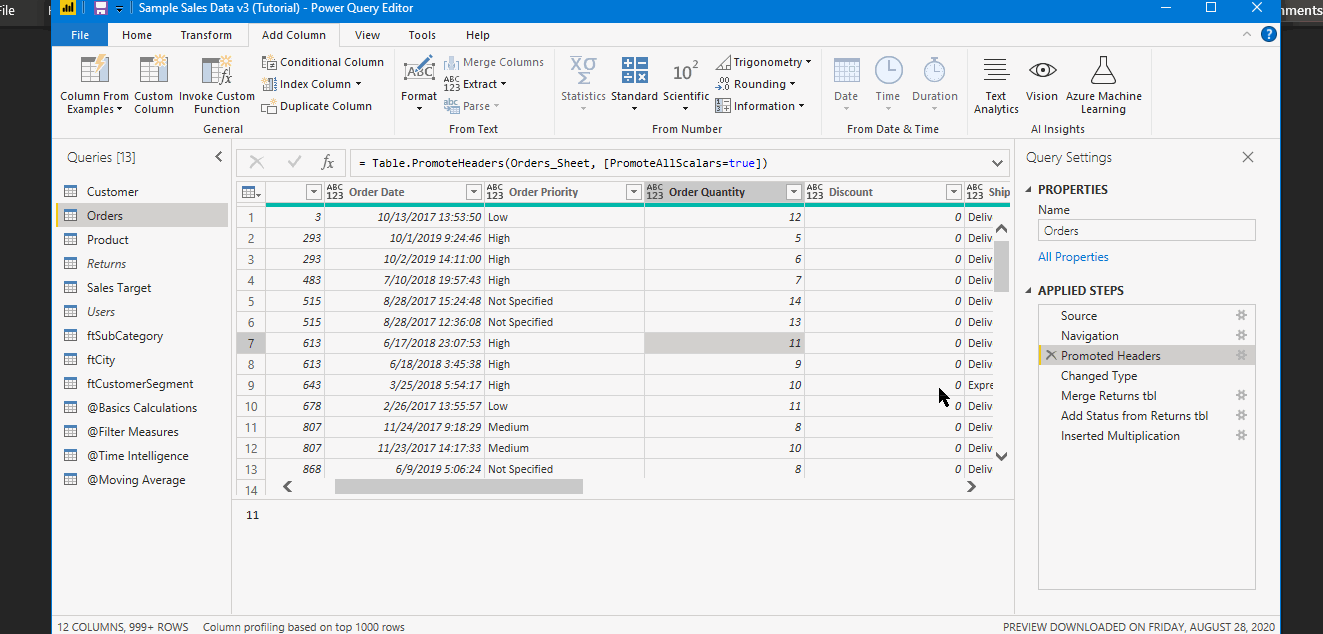The height and width of the screenshot is (634, 1323).
Task: Click the formula bar cancel X
Action: 257,162
